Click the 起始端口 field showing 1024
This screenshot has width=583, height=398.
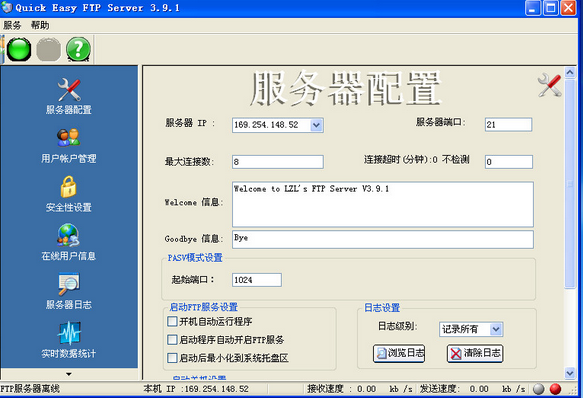pos(257,280)
